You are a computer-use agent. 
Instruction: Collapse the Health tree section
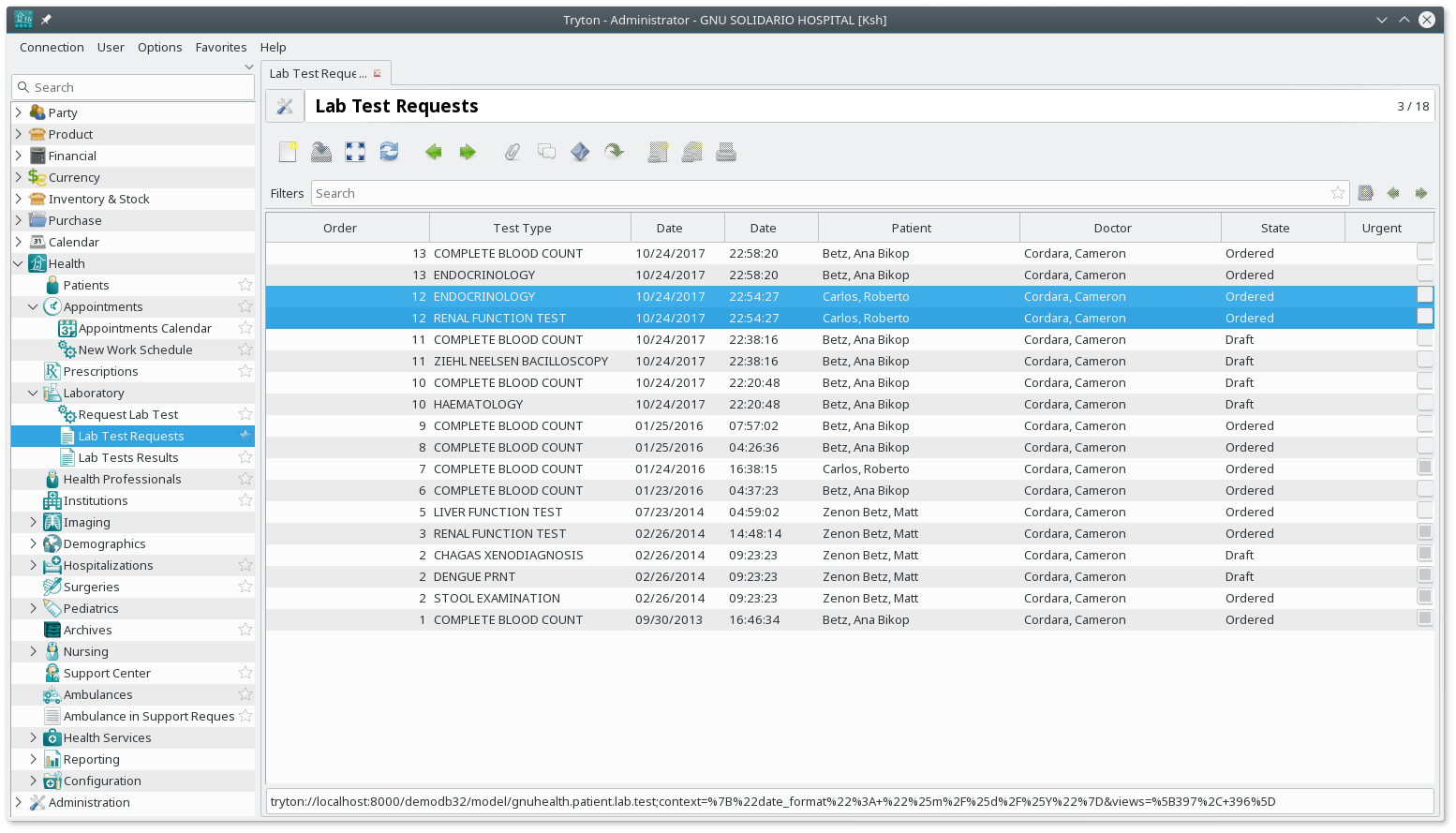(x=17, y=263)
